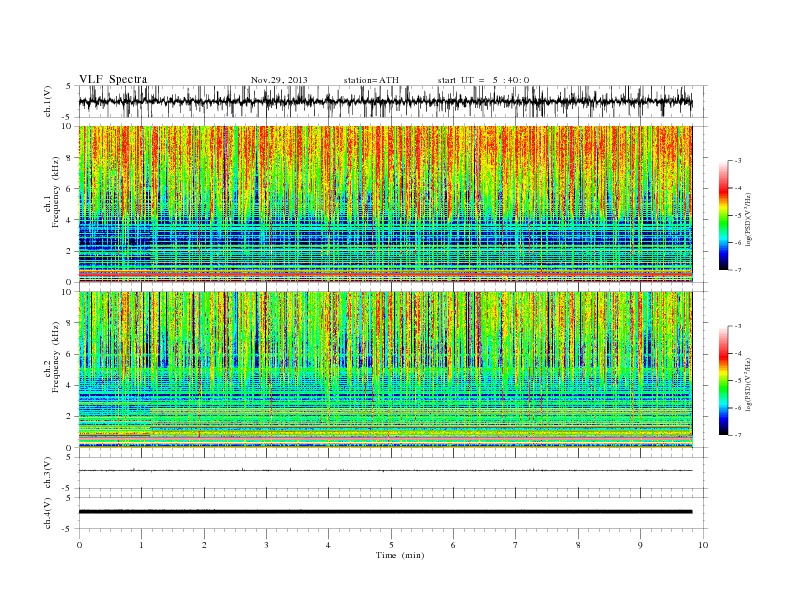Select the date text "Nov.29, 2013"
Screen dimensions: 792x612
[279, 80]
